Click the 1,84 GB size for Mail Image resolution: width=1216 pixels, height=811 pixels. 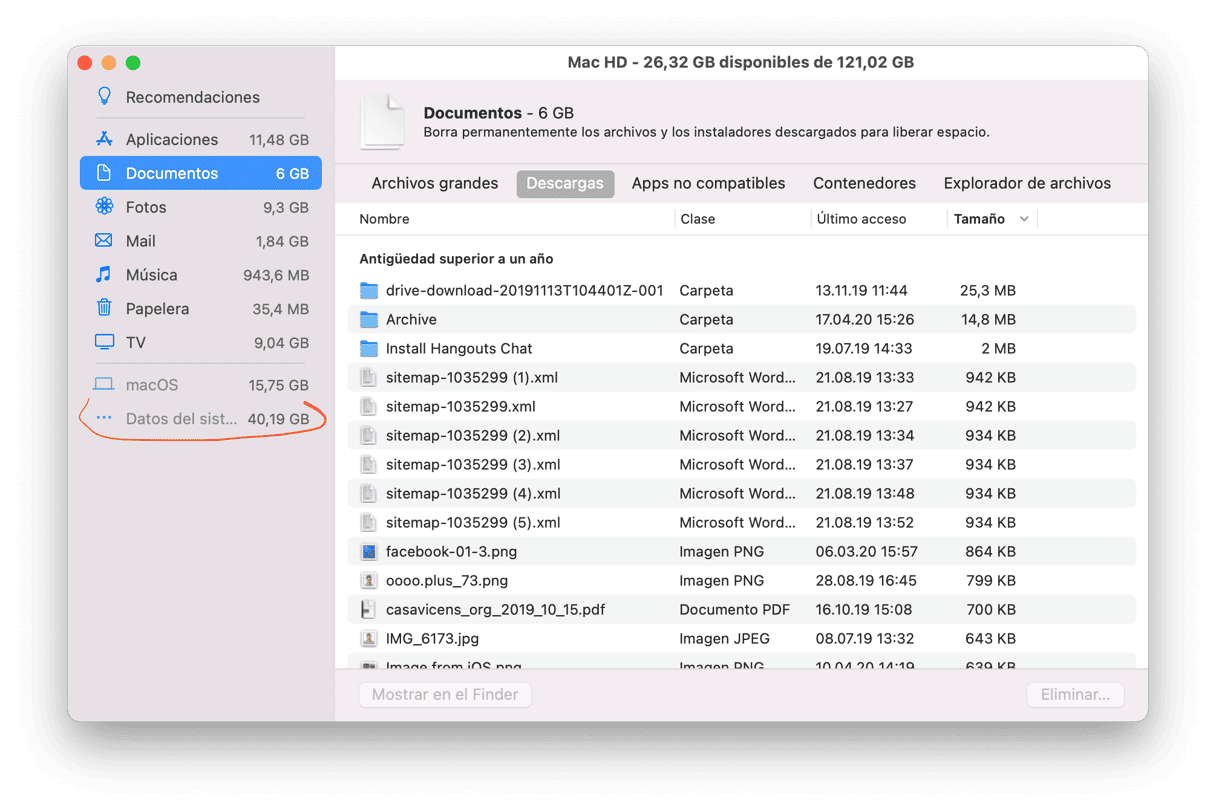[x=282, y=241]
